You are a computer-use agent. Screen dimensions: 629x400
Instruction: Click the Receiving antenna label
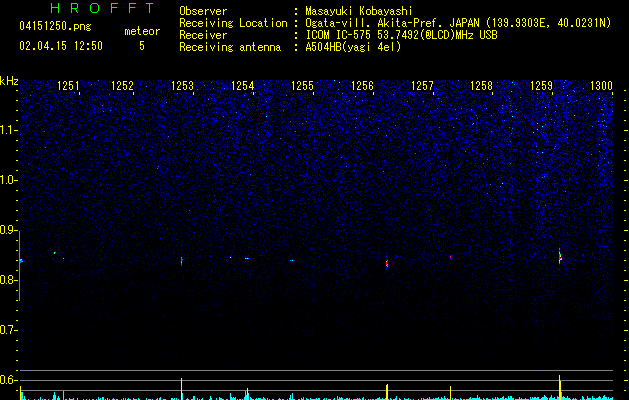(x=230, y=47)
